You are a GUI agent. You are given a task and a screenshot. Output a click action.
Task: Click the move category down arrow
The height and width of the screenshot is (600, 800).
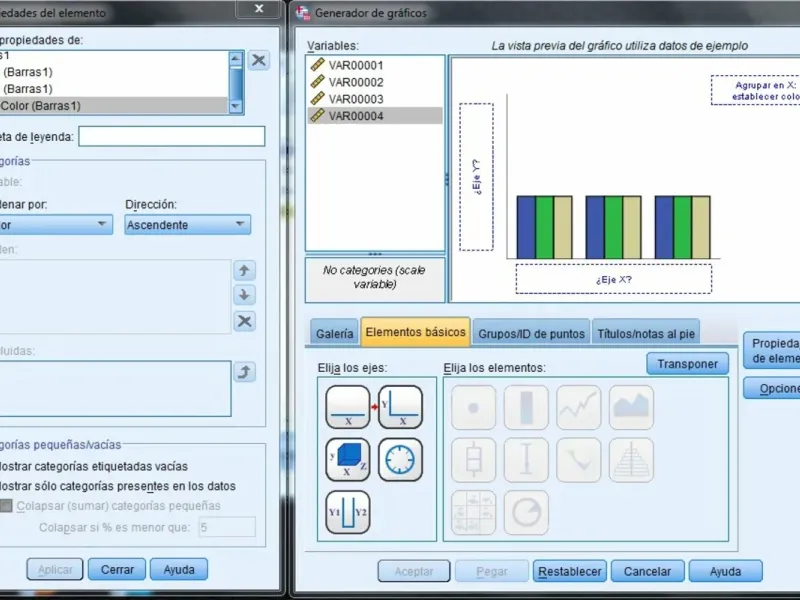pos(244,295)
